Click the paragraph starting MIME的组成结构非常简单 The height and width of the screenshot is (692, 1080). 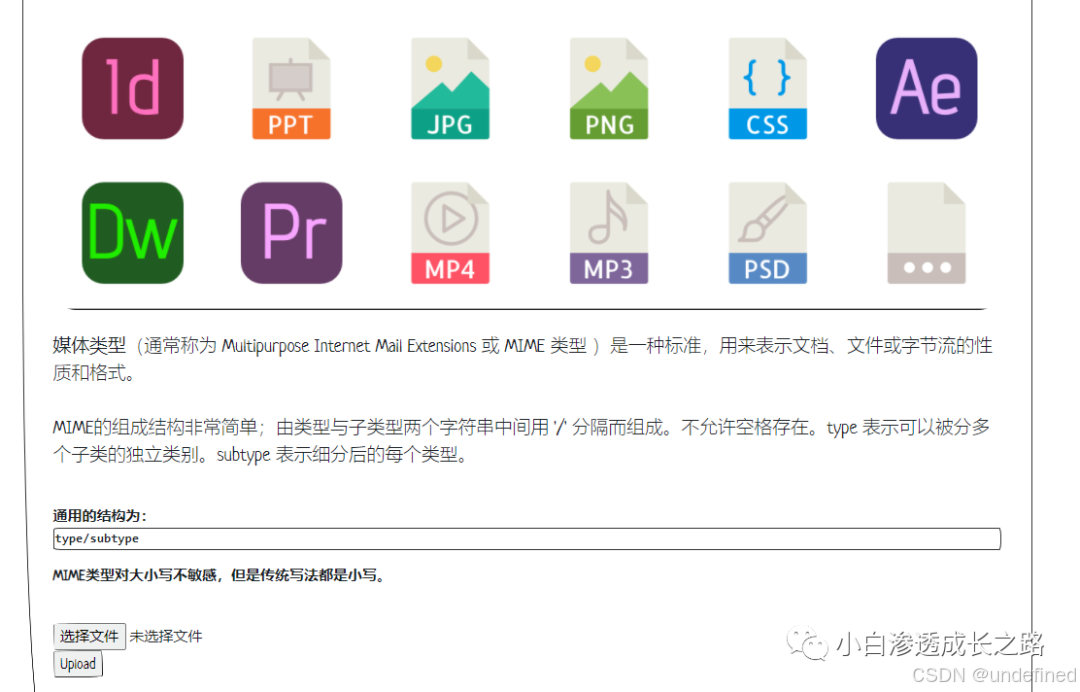(521, 441)
